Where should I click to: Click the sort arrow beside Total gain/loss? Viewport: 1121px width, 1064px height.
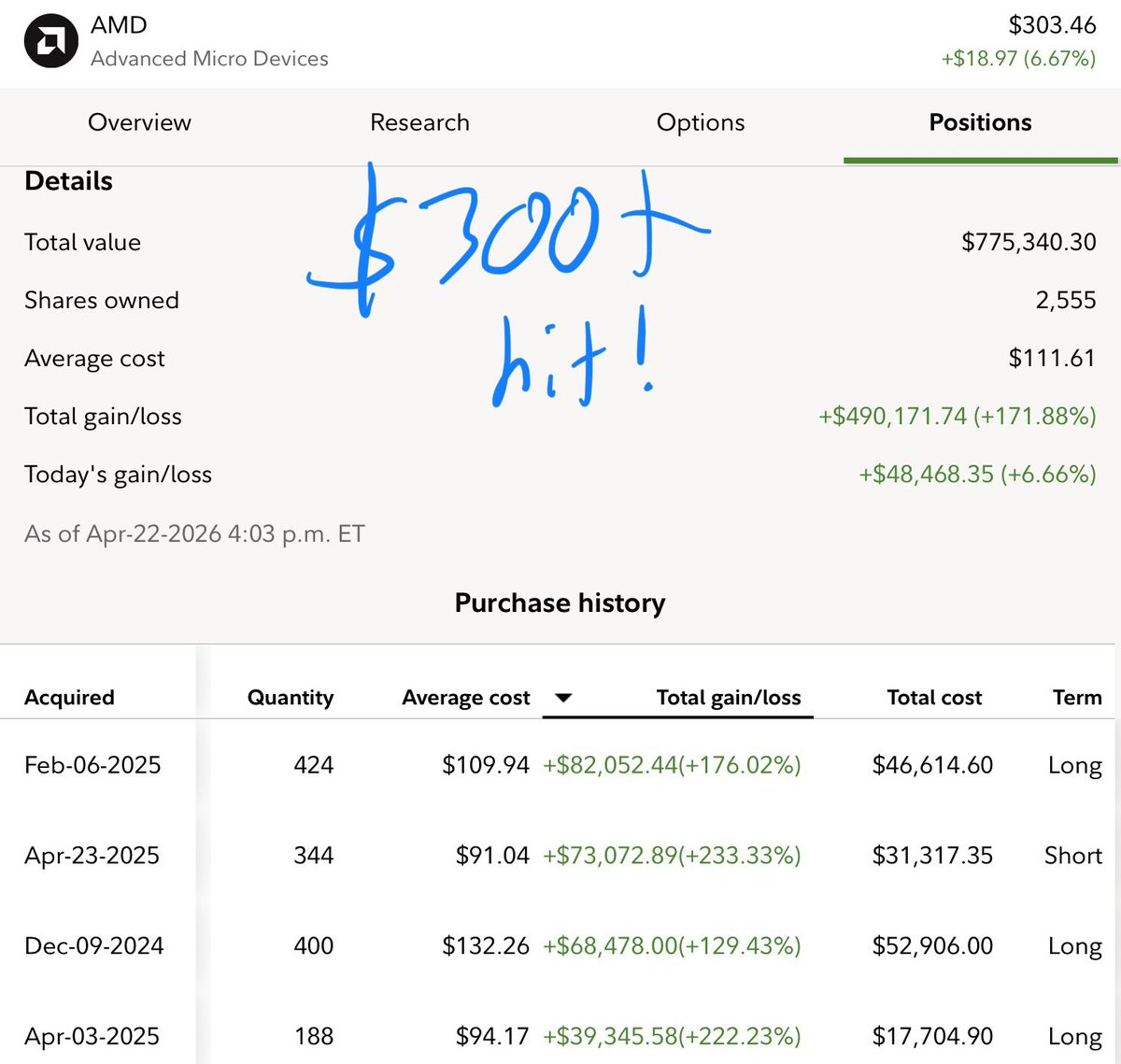click(x=563, y=698)
